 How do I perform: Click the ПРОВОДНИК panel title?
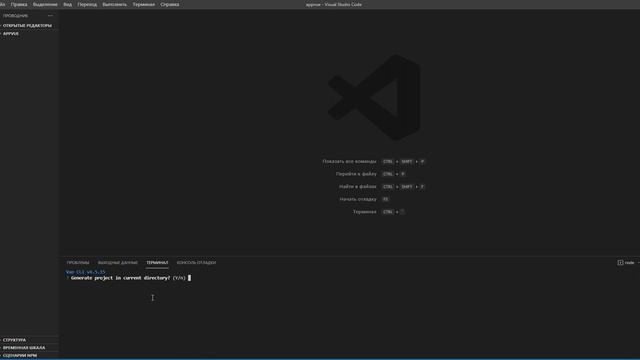(16, 16)
